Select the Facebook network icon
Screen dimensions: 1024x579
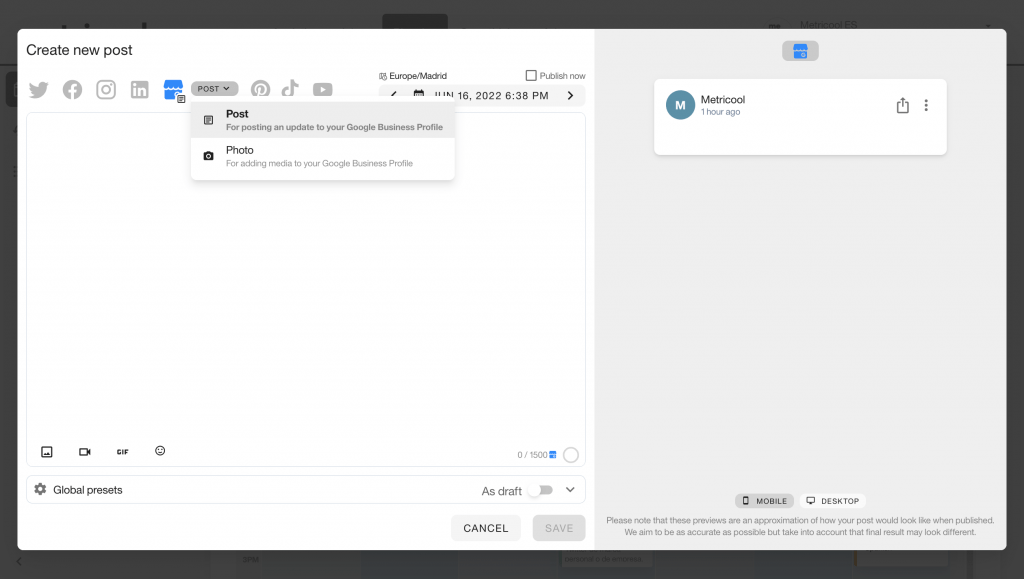[72, 89]
